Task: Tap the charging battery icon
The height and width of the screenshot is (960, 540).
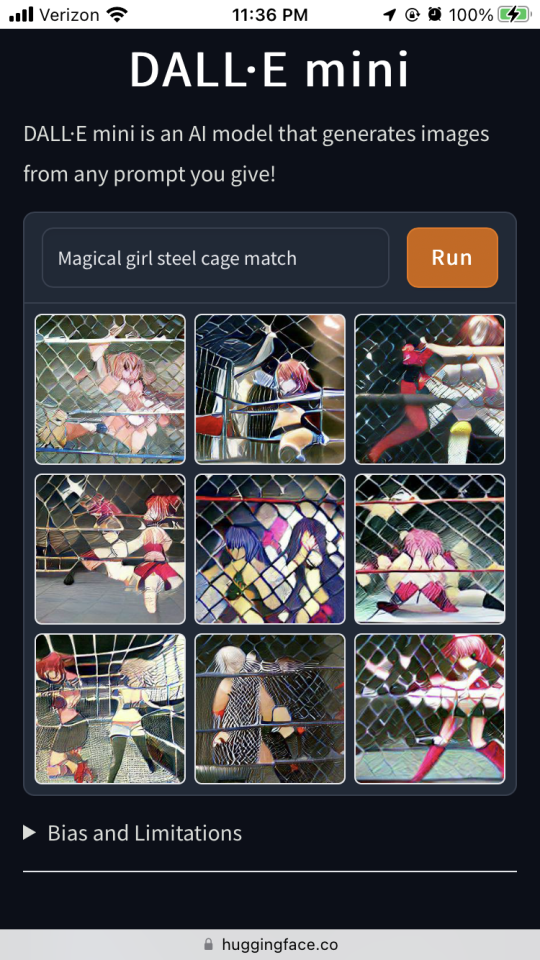Action: pyautogui.click(x=514, y=15)
